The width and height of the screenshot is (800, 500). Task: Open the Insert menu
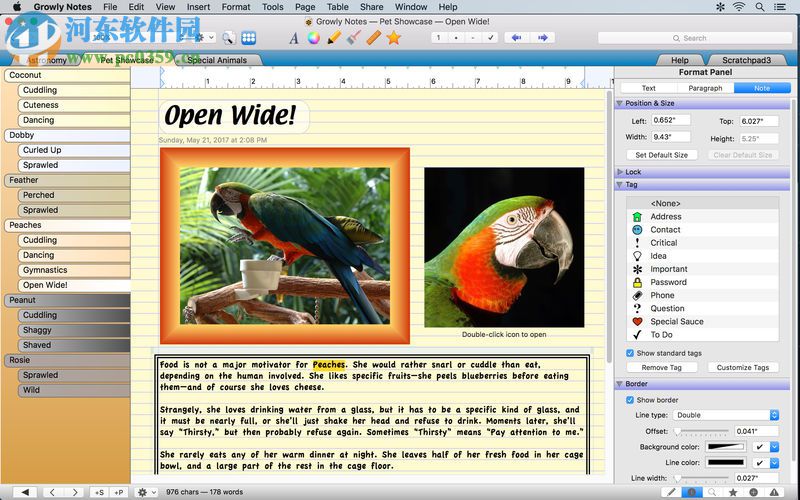tap(198, 7)
